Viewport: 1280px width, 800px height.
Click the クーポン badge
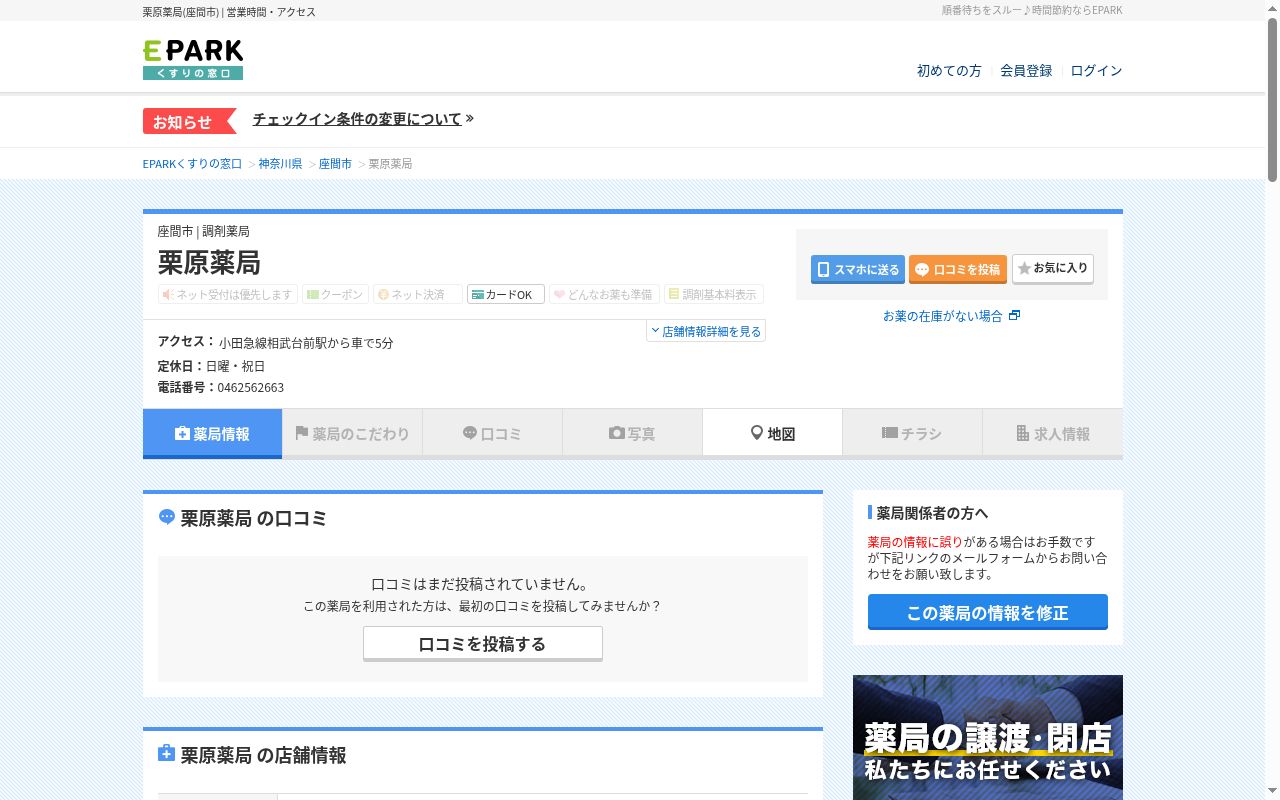335,294
